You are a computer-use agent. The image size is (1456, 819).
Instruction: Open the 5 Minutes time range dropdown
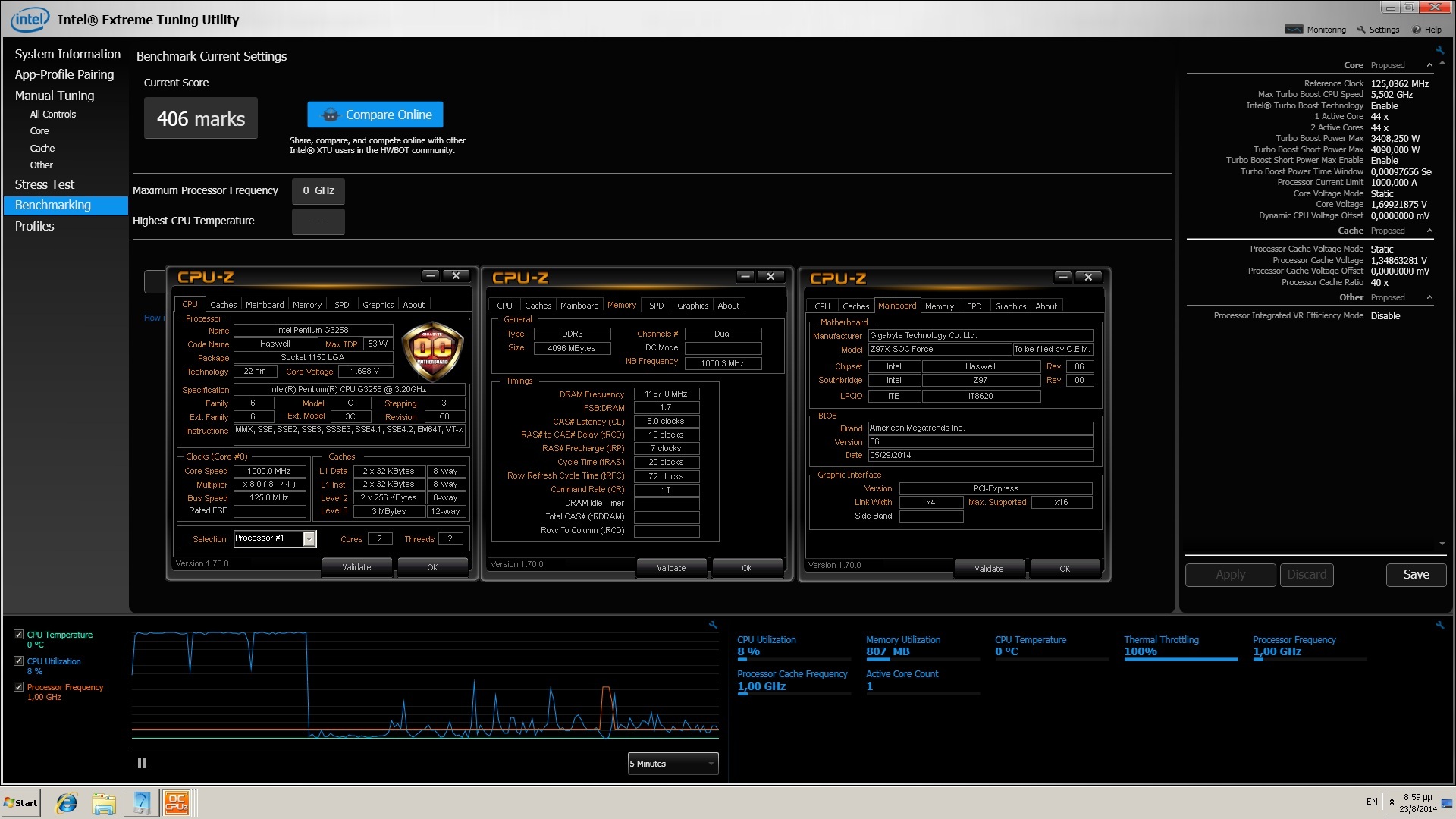tap(673, 764)
